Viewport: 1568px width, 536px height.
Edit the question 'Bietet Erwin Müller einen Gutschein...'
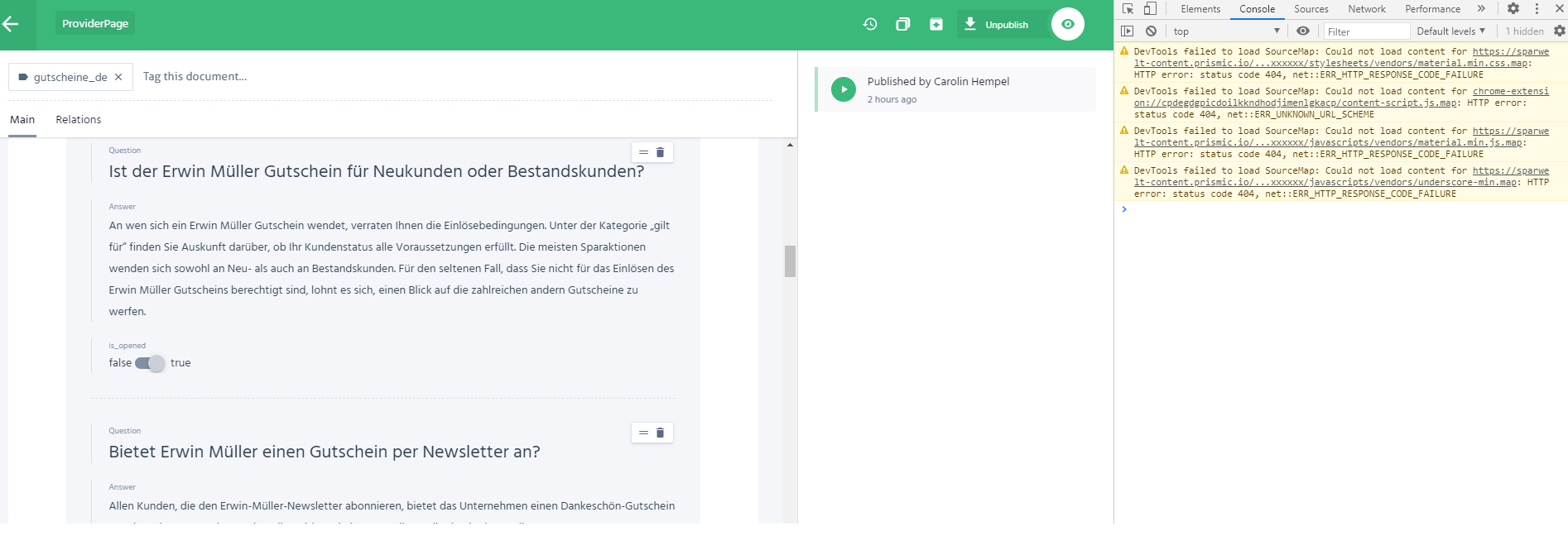point(325,452)
